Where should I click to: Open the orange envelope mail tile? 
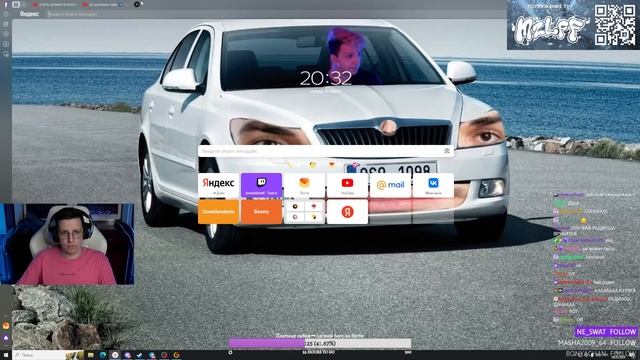[304, 185]
